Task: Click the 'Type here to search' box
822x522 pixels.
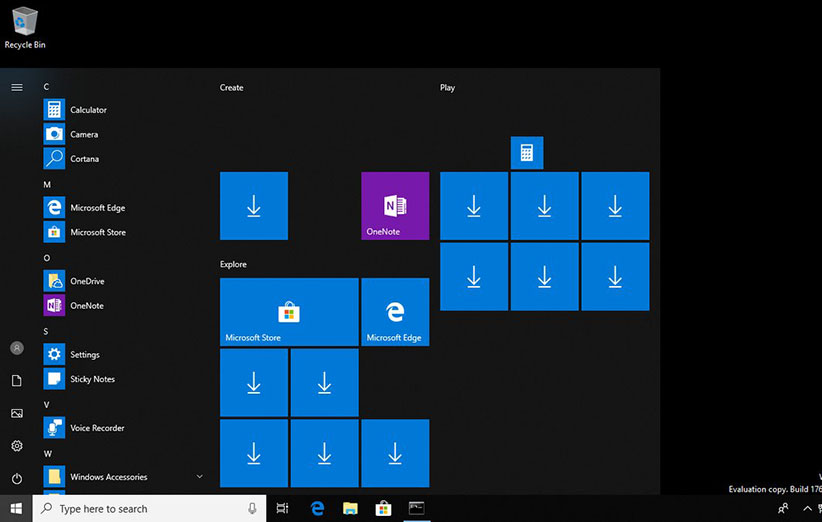Action: click(x=140, y=509)
